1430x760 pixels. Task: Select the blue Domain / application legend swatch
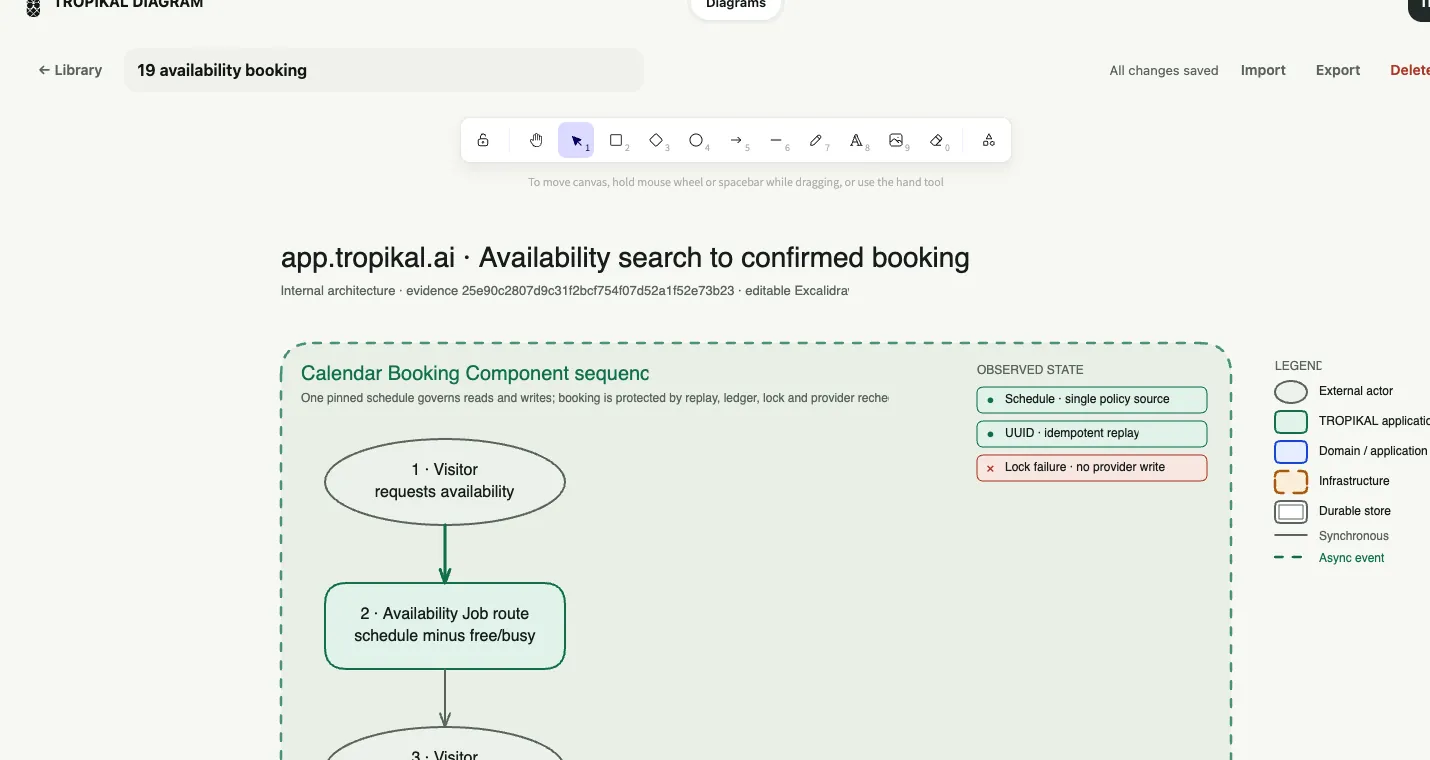tap(1291, 451)
